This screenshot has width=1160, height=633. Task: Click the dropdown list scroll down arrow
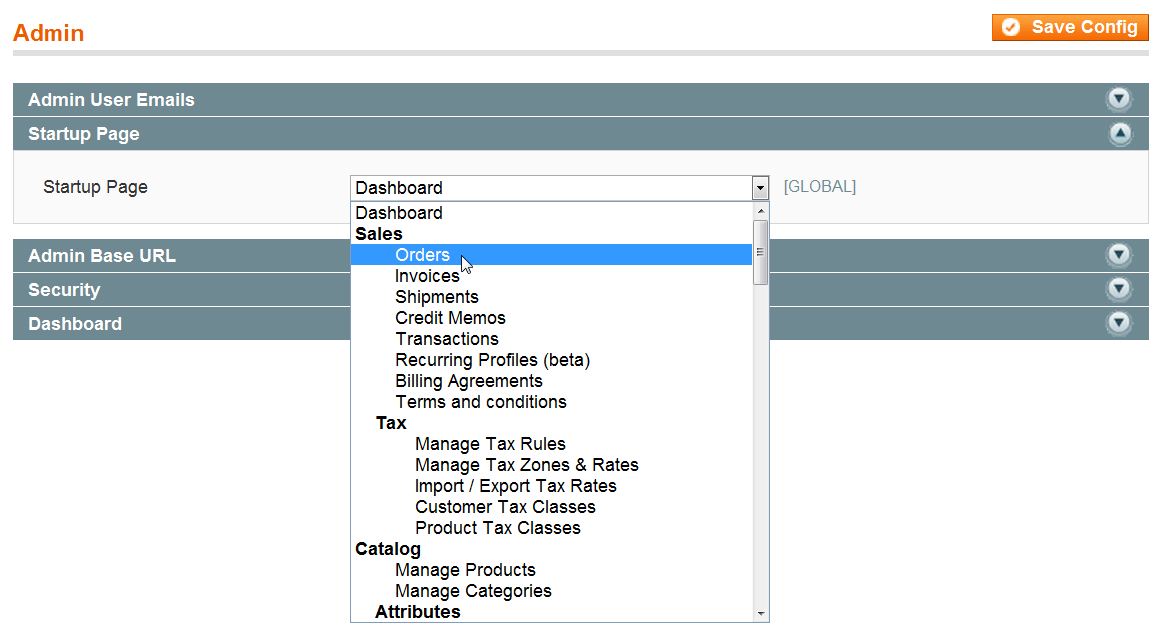point(761,613)
